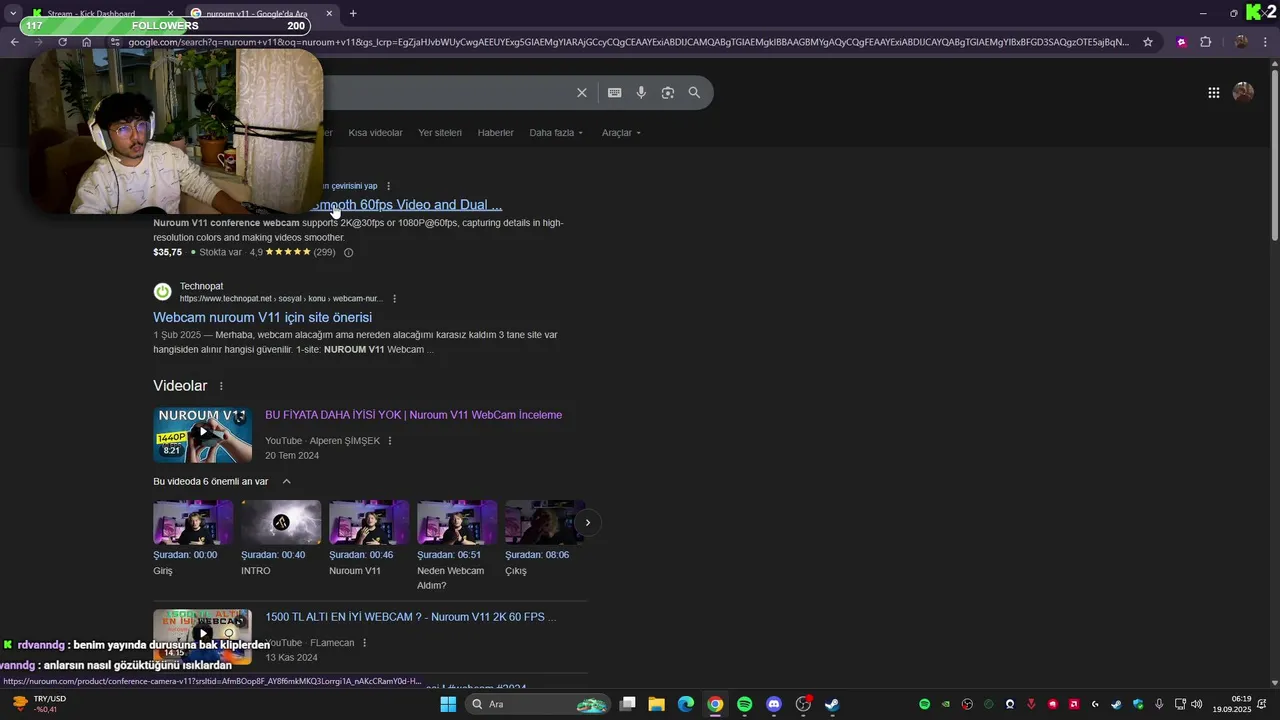This screenshot has width=1280, height=720.
Task: Open the Google account avatar menu
Action: 1243,93
